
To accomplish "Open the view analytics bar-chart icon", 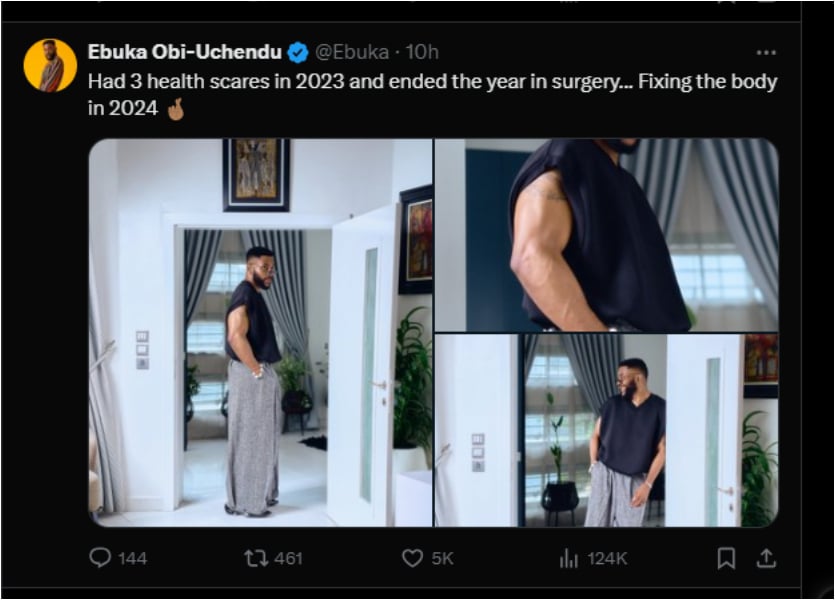I will coord(568,558).
